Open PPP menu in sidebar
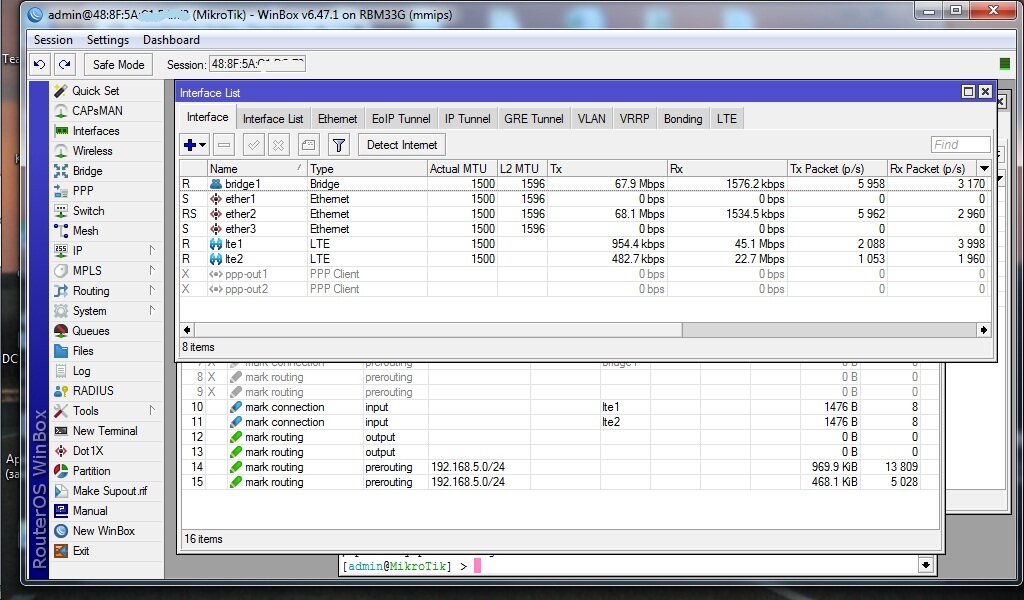 click(83, 191)
